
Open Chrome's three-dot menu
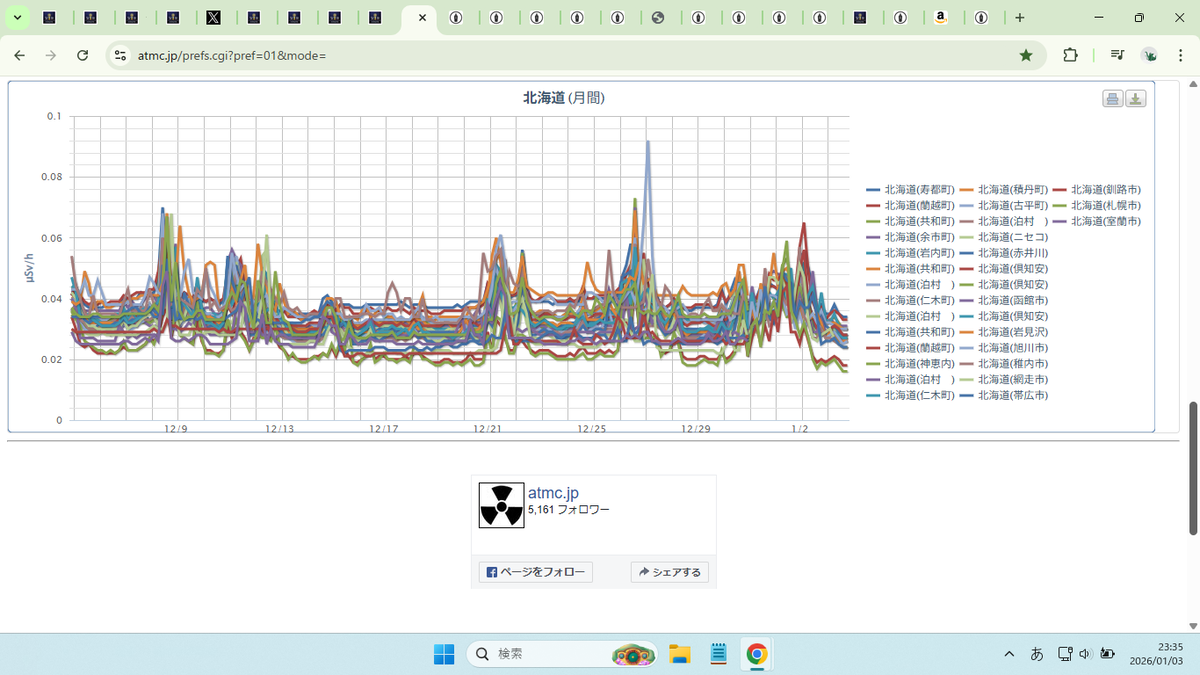[x=1181, y=56]
